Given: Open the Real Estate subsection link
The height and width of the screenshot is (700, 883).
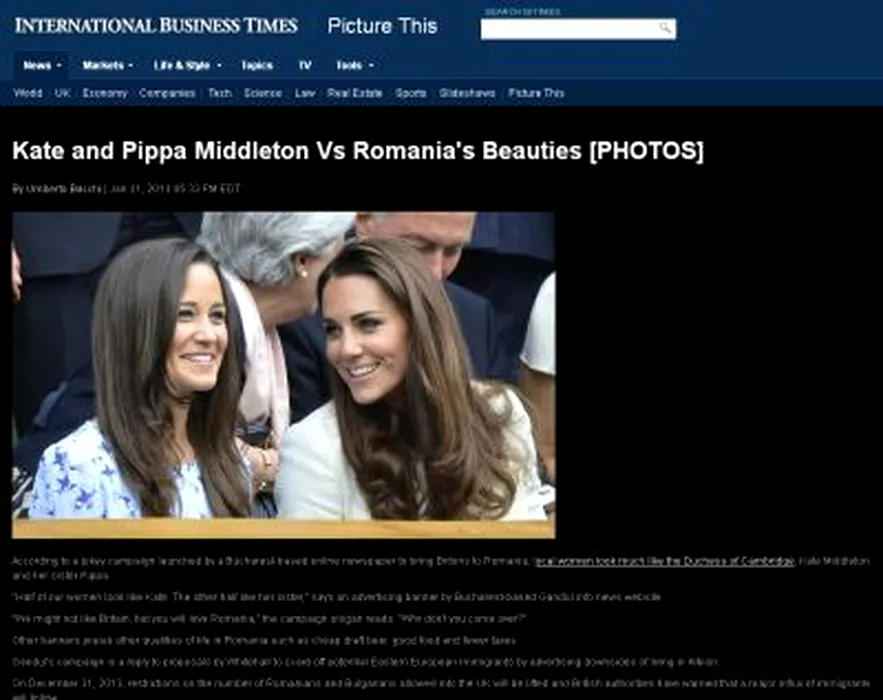Looking at the screenshot, I should click(355, 93).
